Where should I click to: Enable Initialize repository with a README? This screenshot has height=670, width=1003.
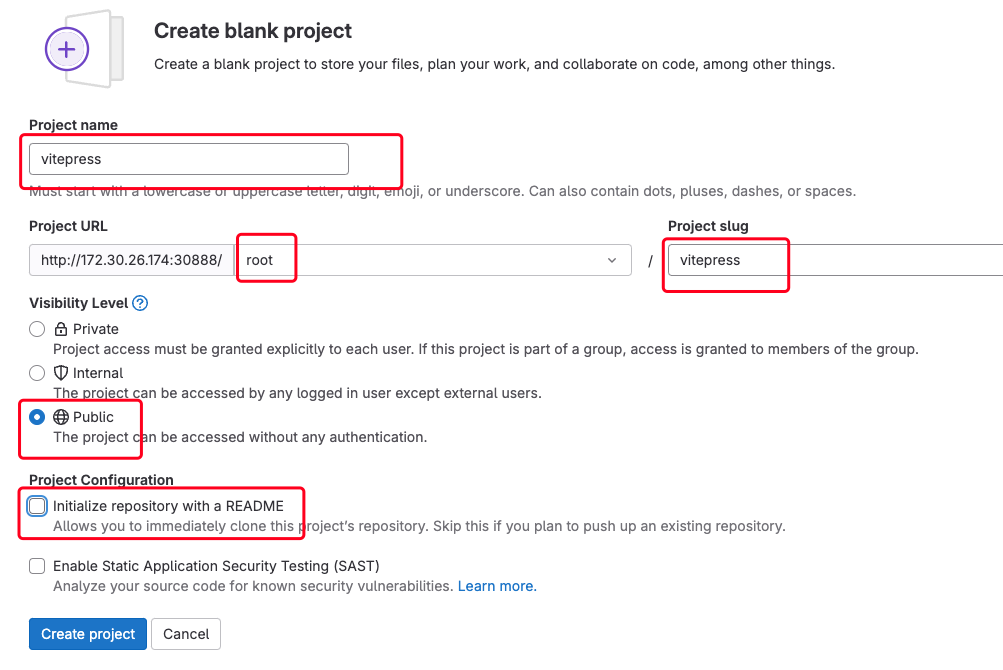coord(37,506)
